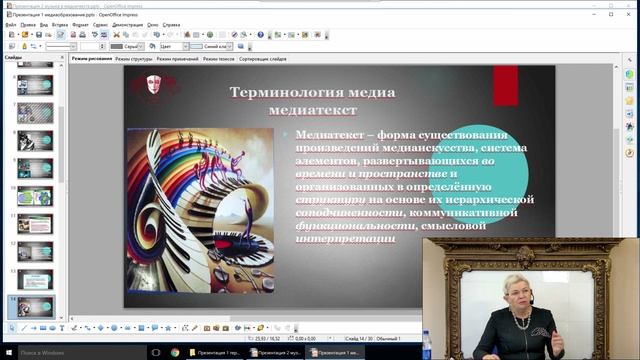Viewport: 640px width, 360px height.
Task: Click the Zoom magnifier icon
Action: click(244, 35)
